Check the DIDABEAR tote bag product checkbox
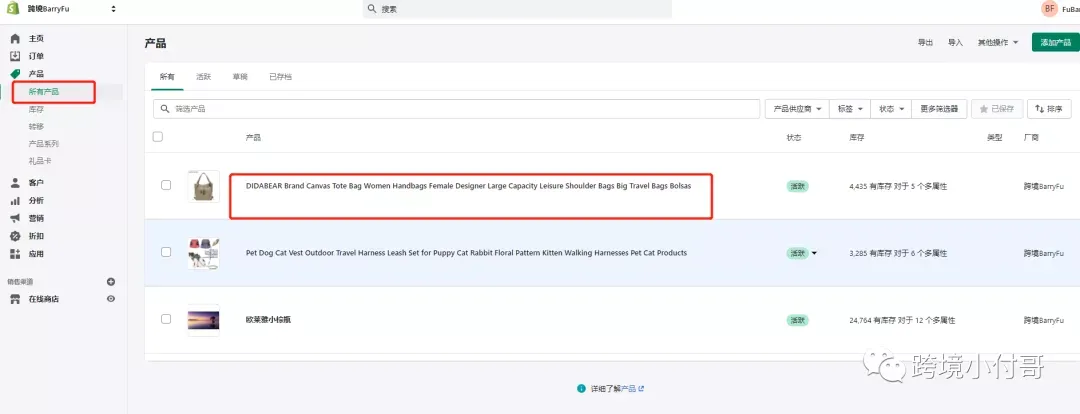This screenshot has width=1080, height=414. 166,185
